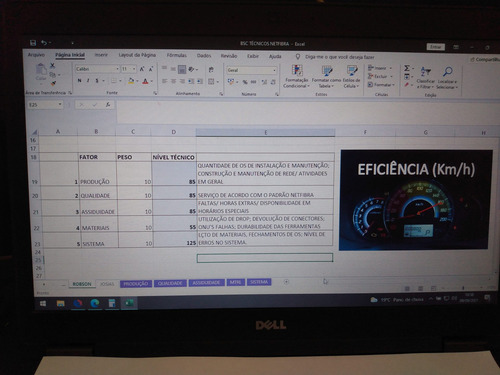Open Formatação Condicional menu

[296, 76]
